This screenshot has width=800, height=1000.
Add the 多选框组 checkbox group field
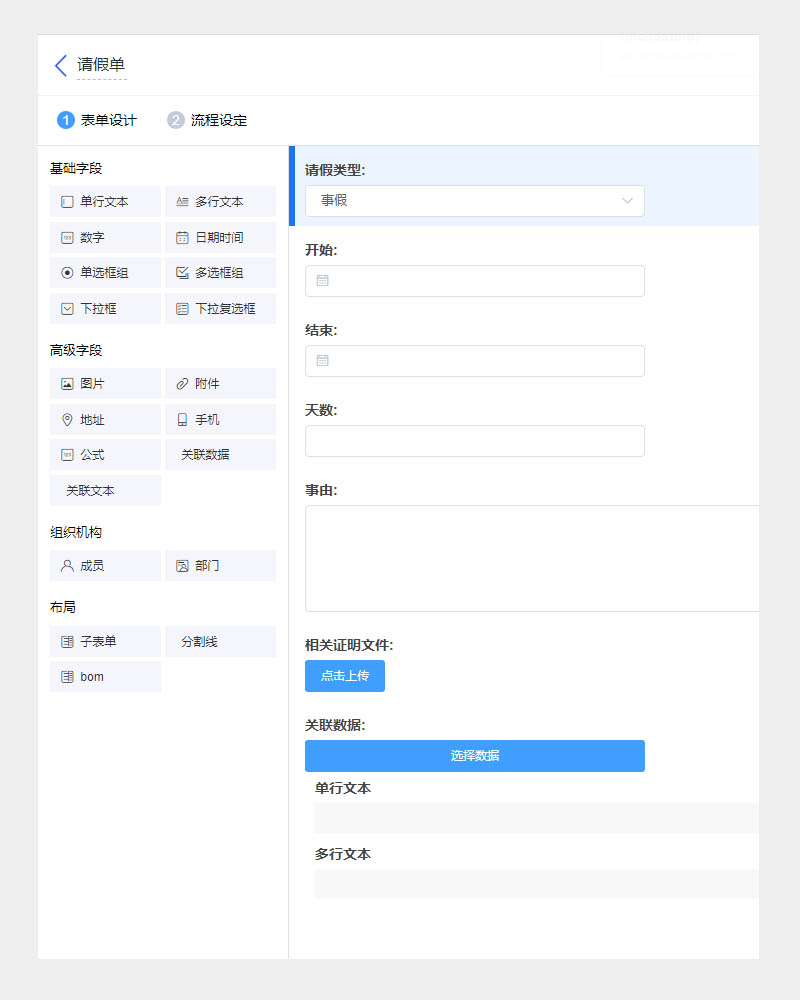pyautogui.click(x=220, y=273)
